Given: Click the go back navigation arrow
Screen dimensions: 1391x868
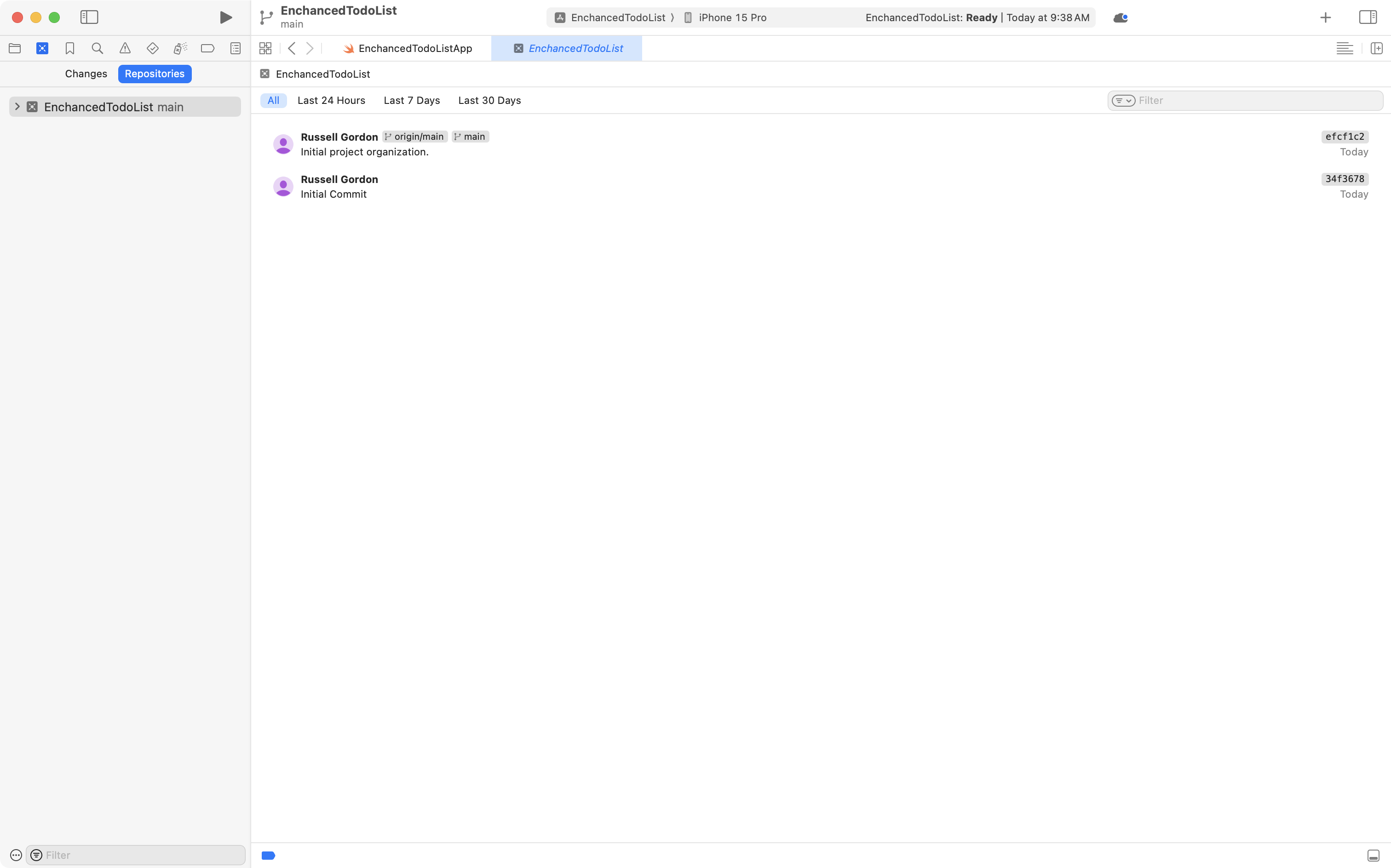Looking at the screenshot, I should coord(292,48).
